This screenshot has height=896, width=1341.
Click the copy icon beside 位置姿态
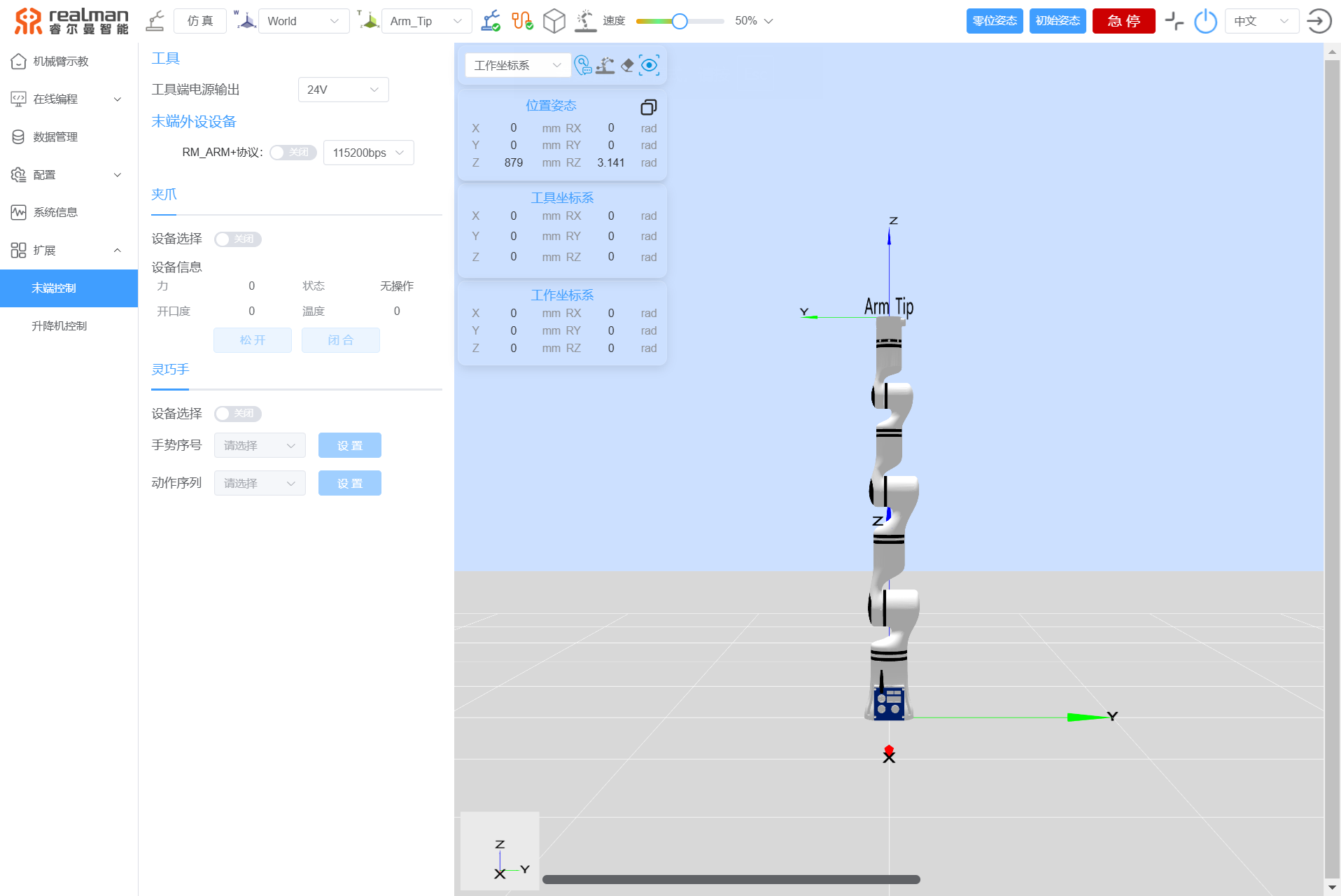coord(648,107)
